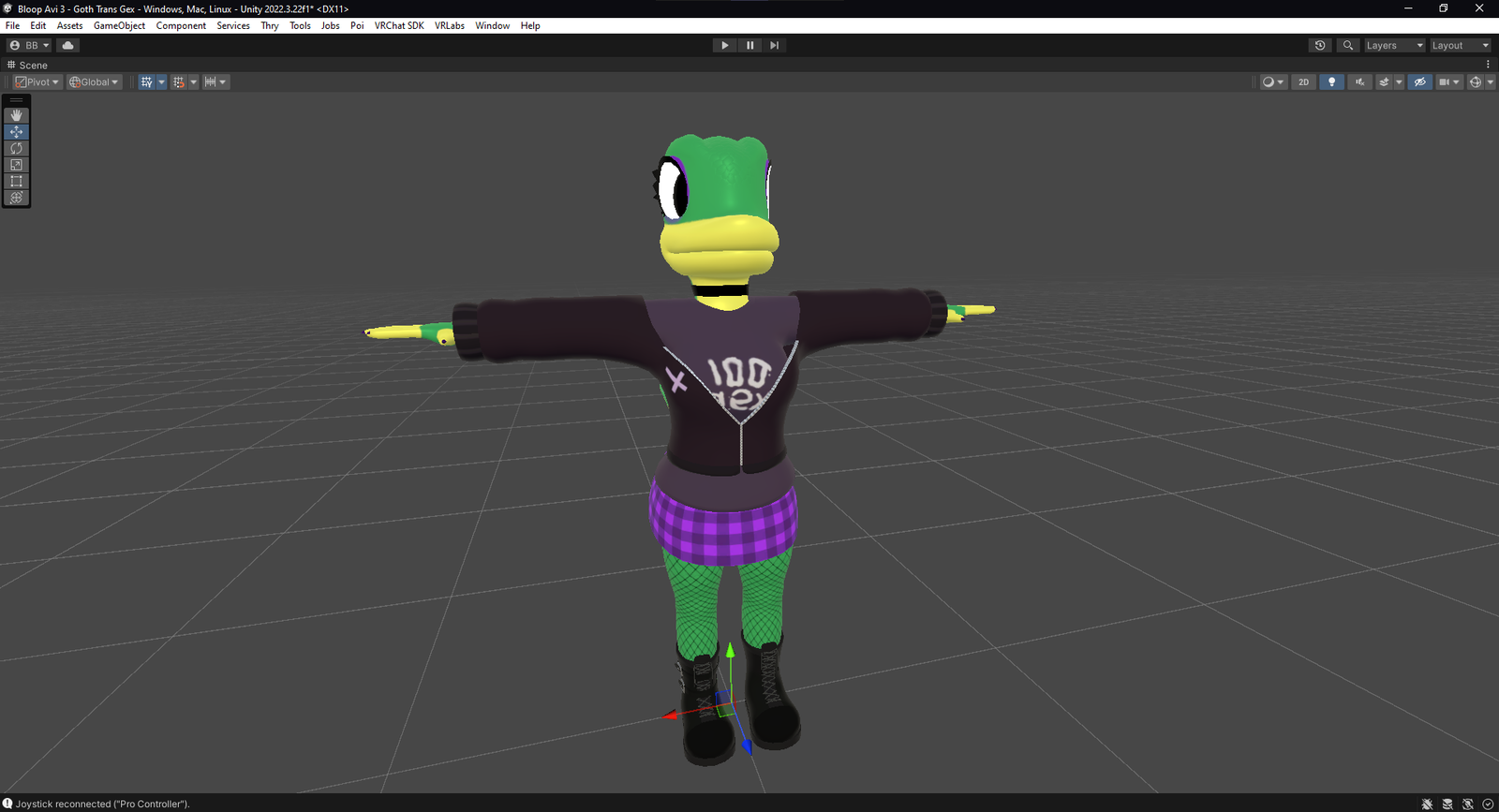Open the Unity search

coord(1348,45)
